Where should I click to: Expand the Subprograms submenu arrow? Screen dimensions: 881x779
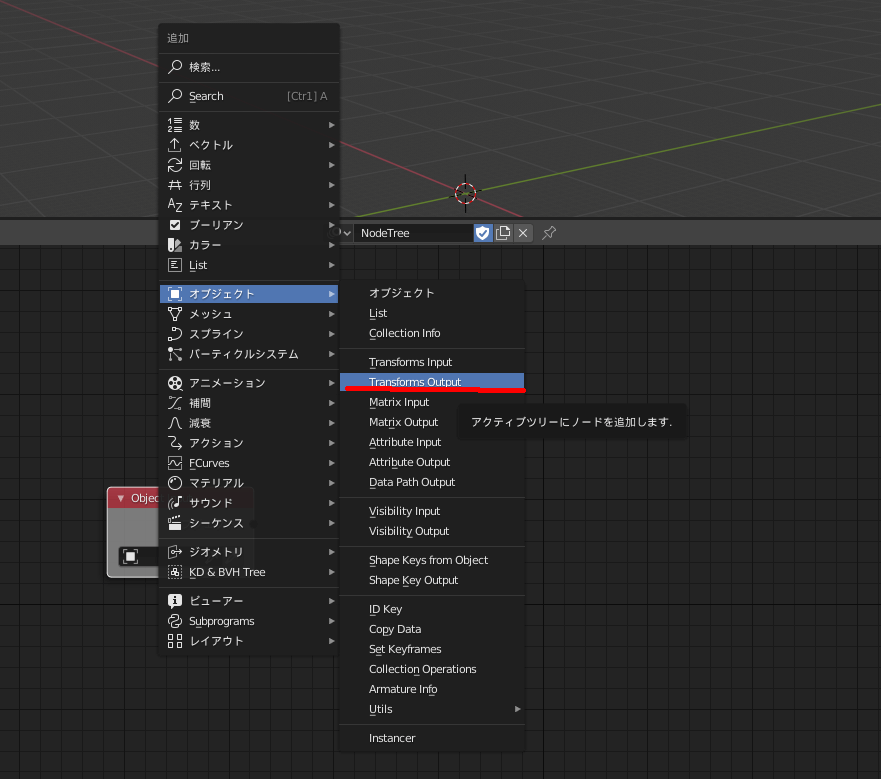tap(331, 621)
